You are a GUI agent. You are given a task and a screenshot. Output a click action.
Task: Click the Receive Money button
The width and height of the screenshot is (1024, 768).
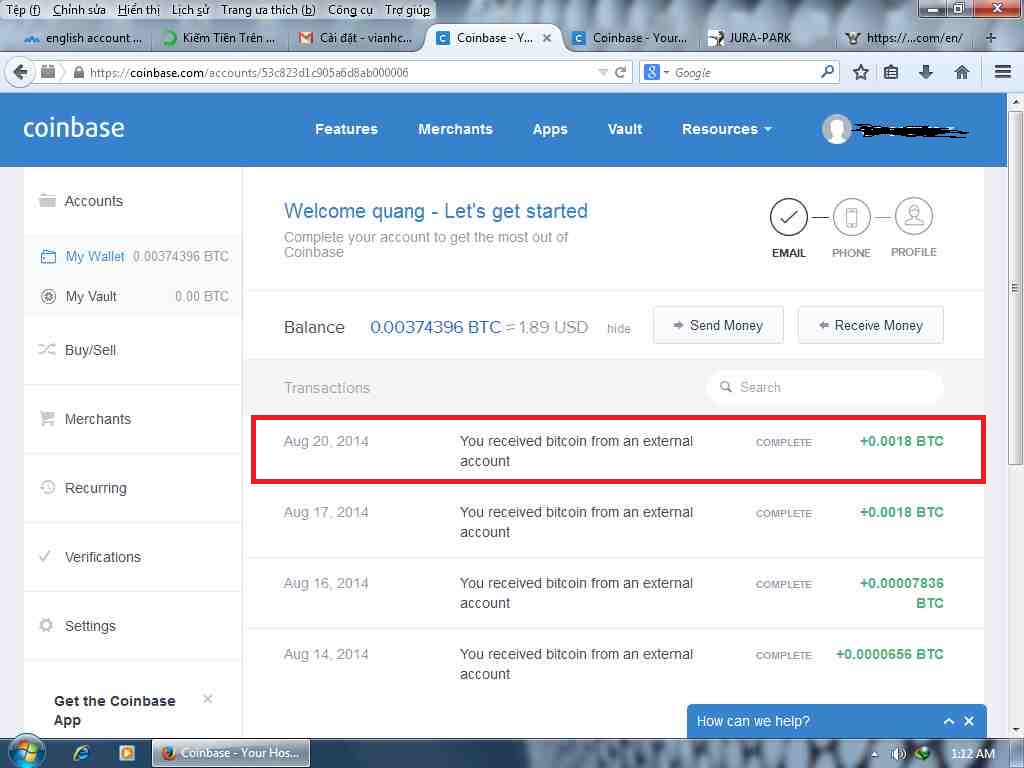871,325
